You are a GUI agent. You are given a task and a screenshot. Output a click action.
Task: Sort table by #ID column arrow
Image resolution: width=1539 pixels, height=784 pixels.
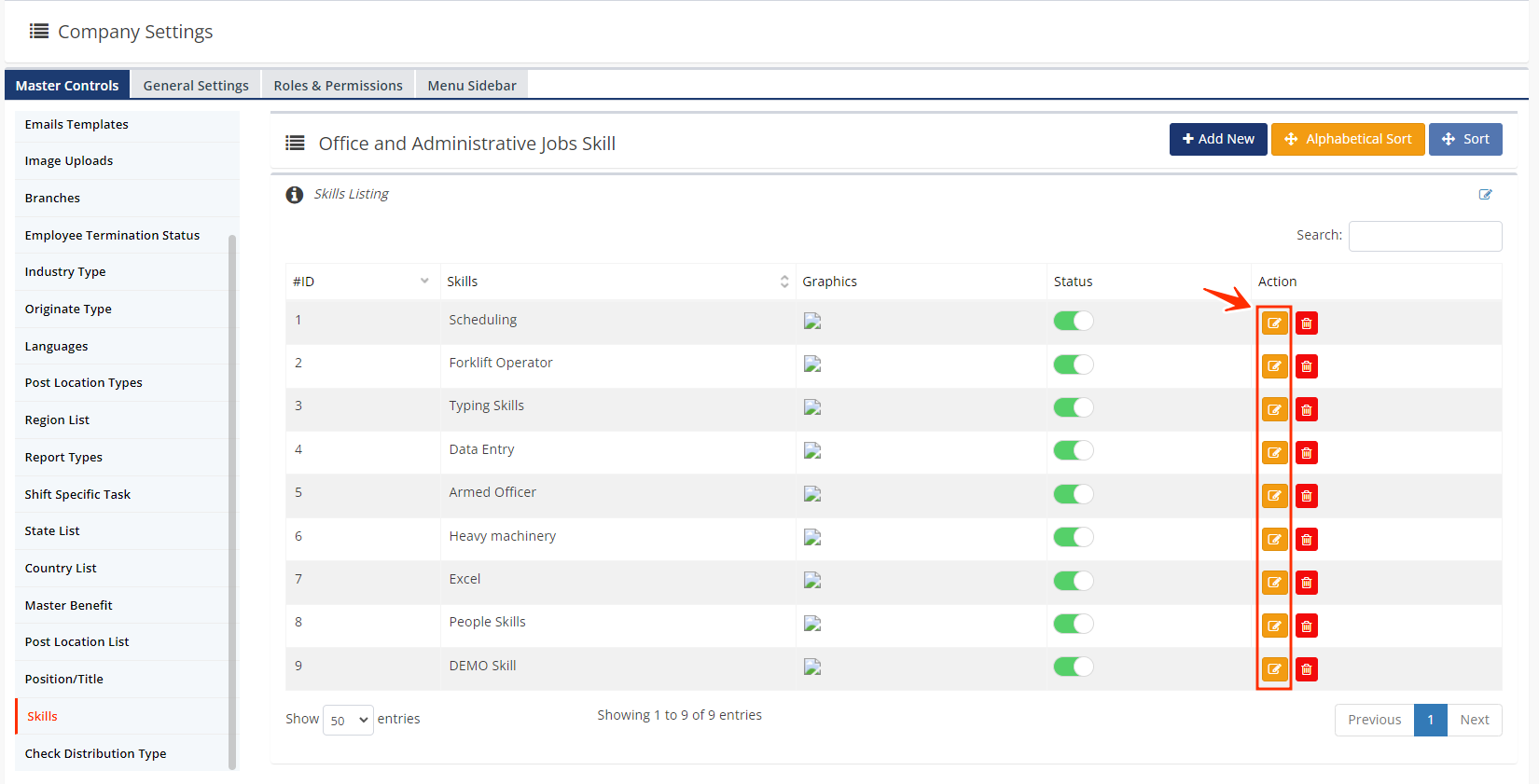point(424,282)
